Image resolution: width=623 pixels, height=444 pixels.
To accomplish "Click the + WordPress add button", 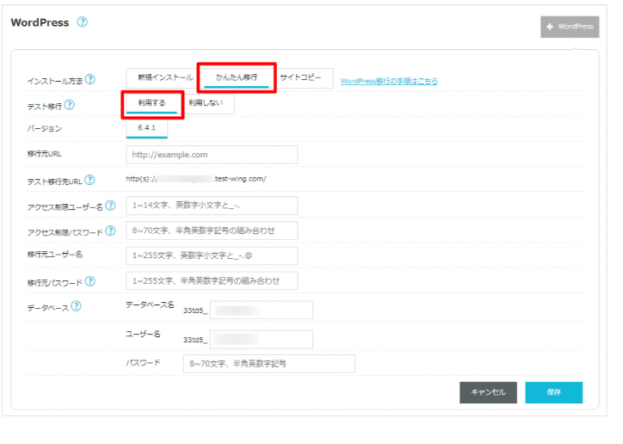I will pos(569,26).
